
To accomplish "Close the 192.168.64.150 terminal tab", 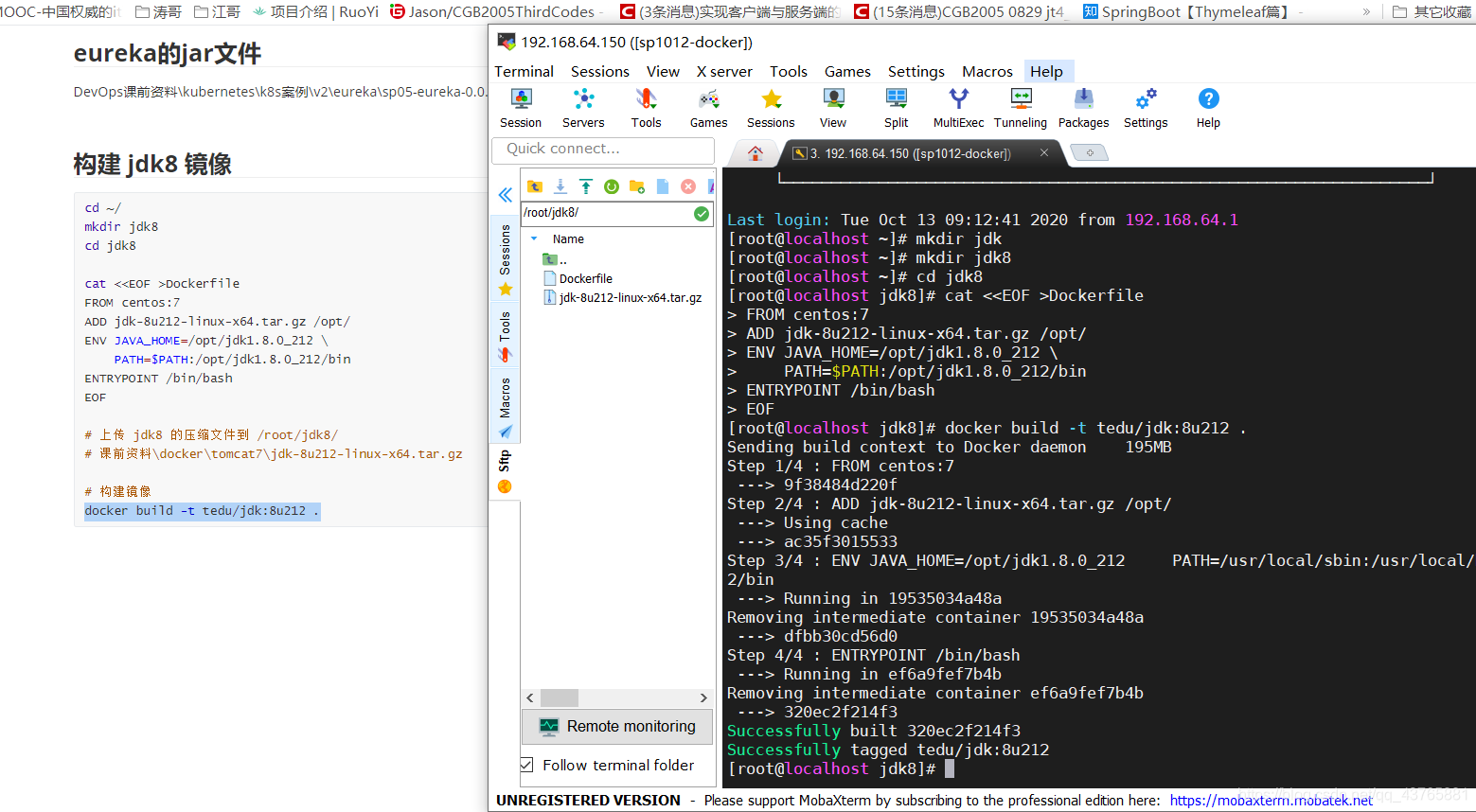I will 1044,152.
